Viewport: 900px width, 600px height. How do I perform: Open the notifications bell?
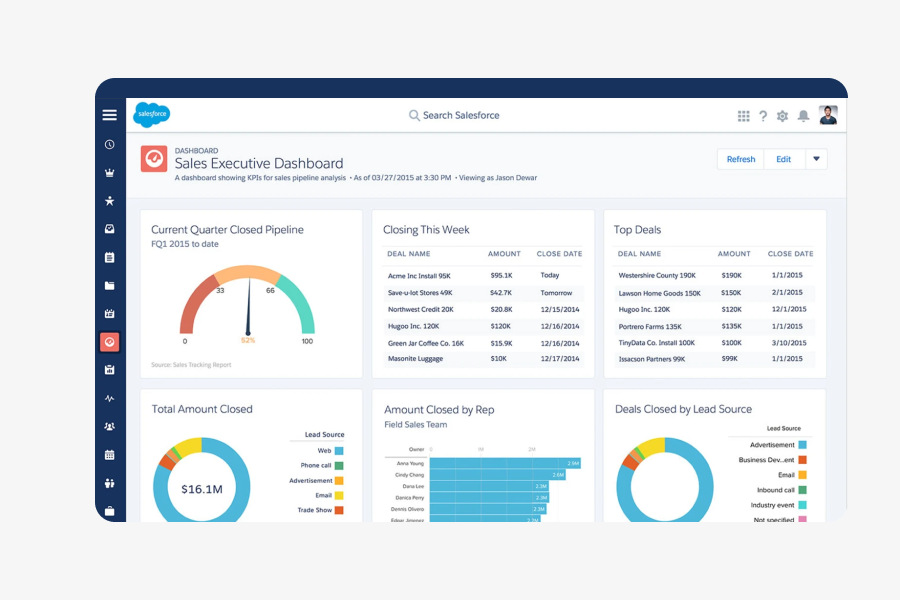coord(804,116)
